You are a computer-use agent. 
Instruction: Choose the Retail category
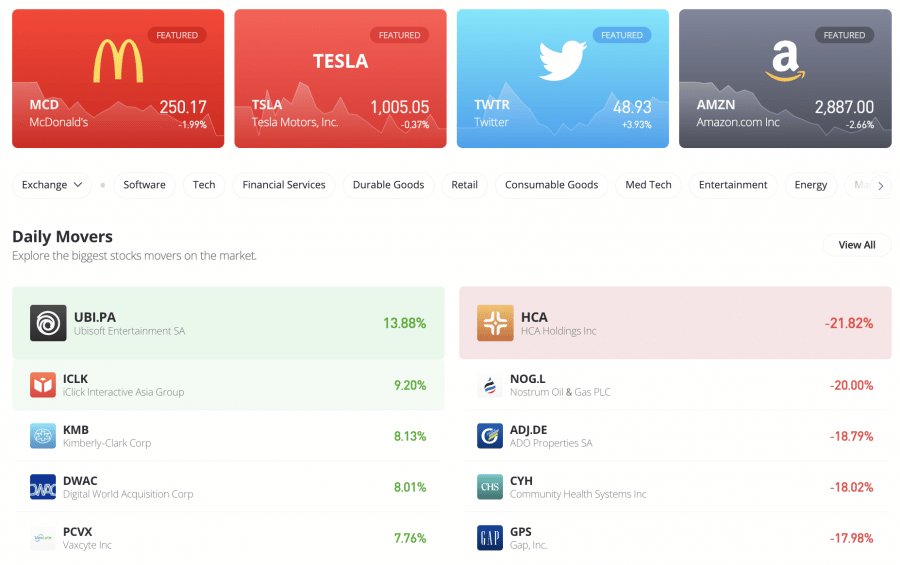tap(464, 185)
